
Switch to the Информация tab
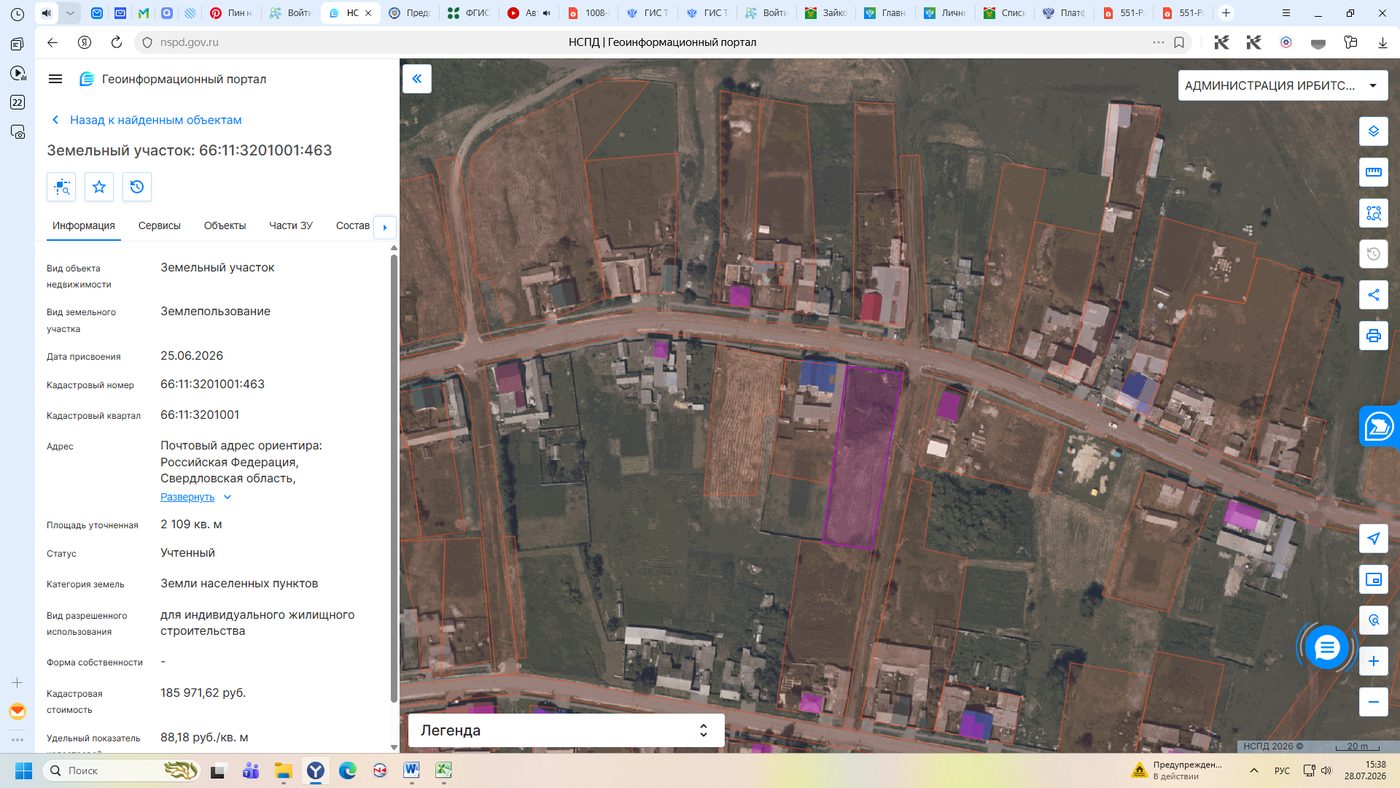(x=84, y=226)
